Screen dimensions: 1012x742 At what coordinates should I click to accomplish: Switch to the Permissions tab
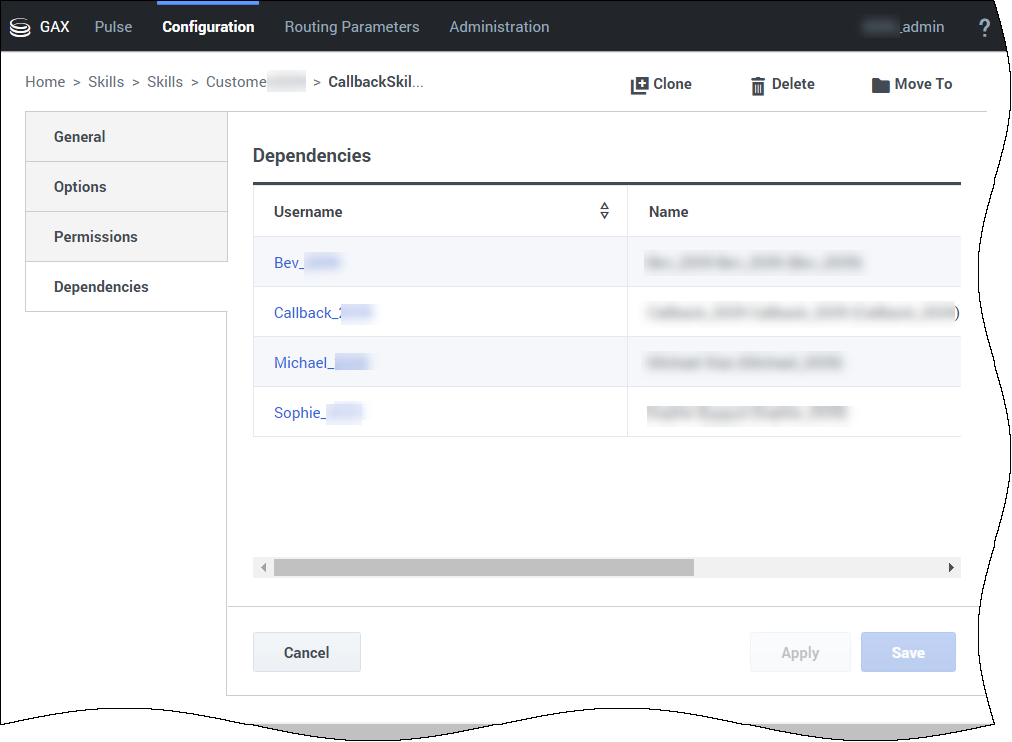coord(96,237)
